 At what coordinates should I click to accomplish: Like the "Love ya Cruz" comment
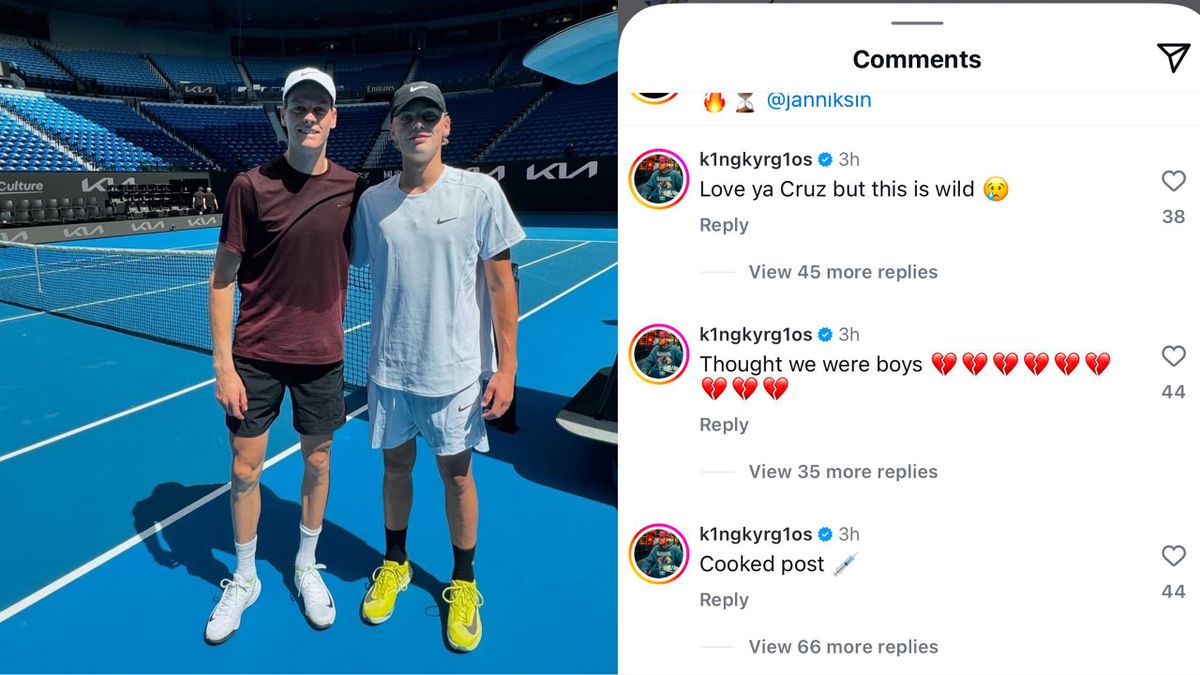(1173, 181)
